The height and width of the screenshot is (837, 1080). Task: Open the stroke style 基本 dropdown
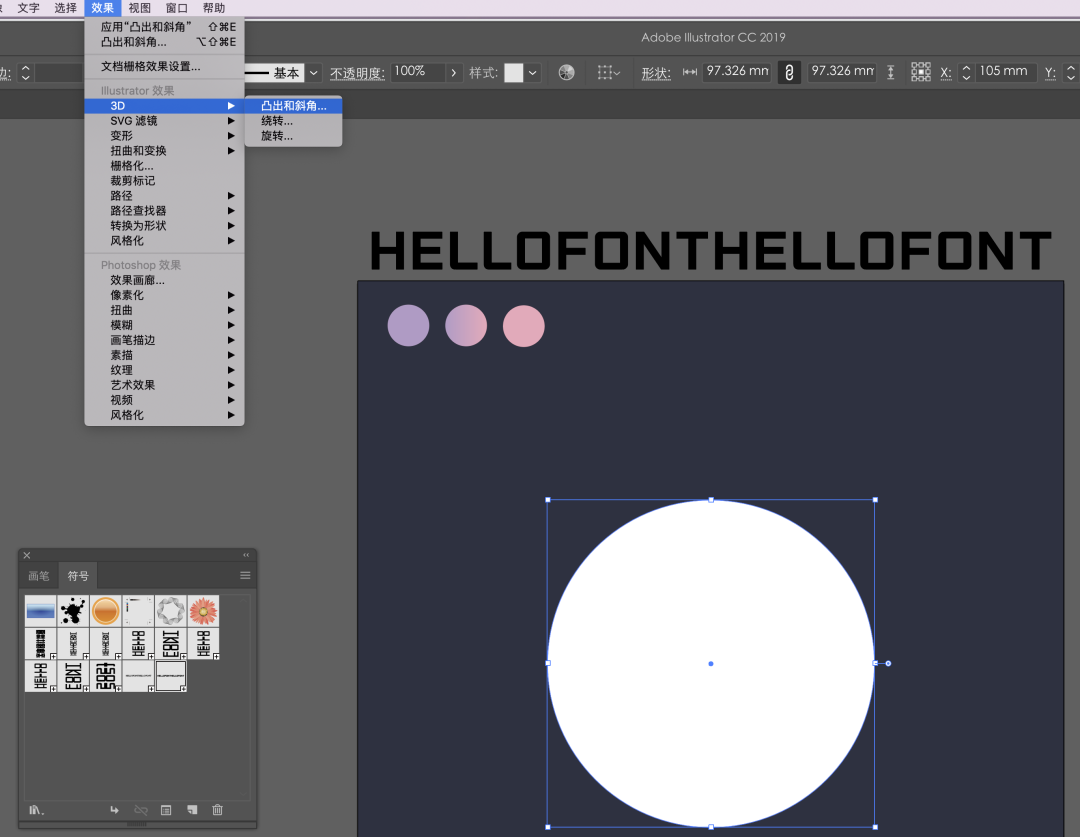[314, 73]
